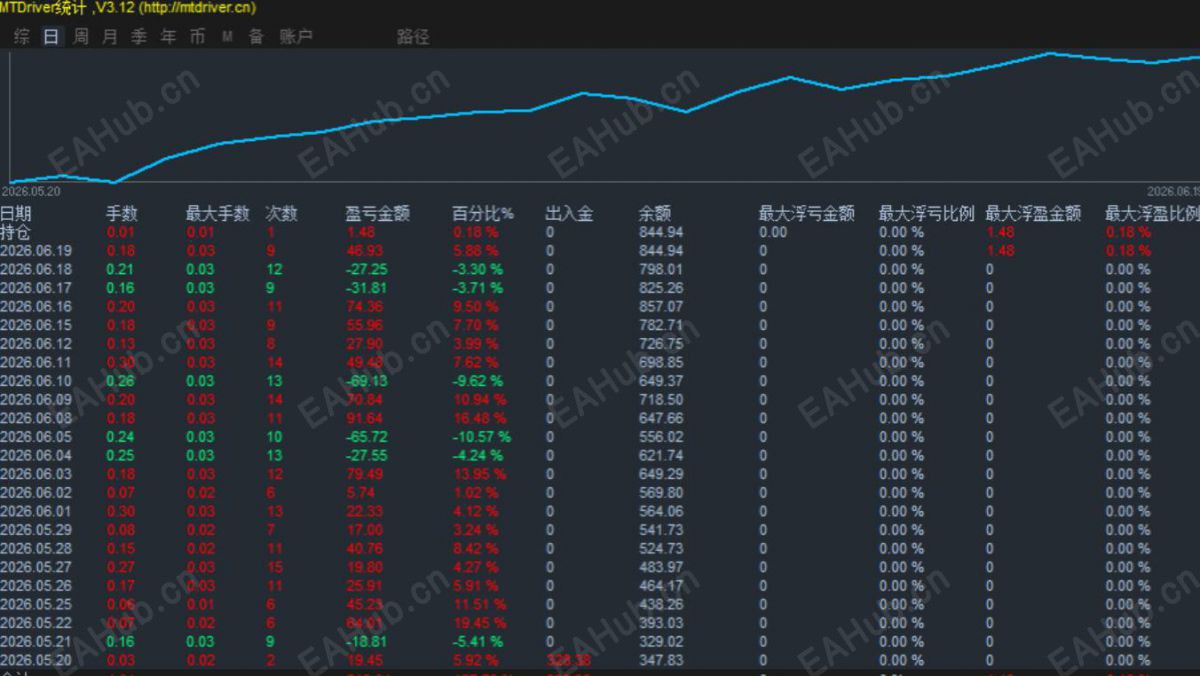Select the 2026.05.29 date row
The height and width of the screenshot is (676, 1200).
(x=36, y=530)
